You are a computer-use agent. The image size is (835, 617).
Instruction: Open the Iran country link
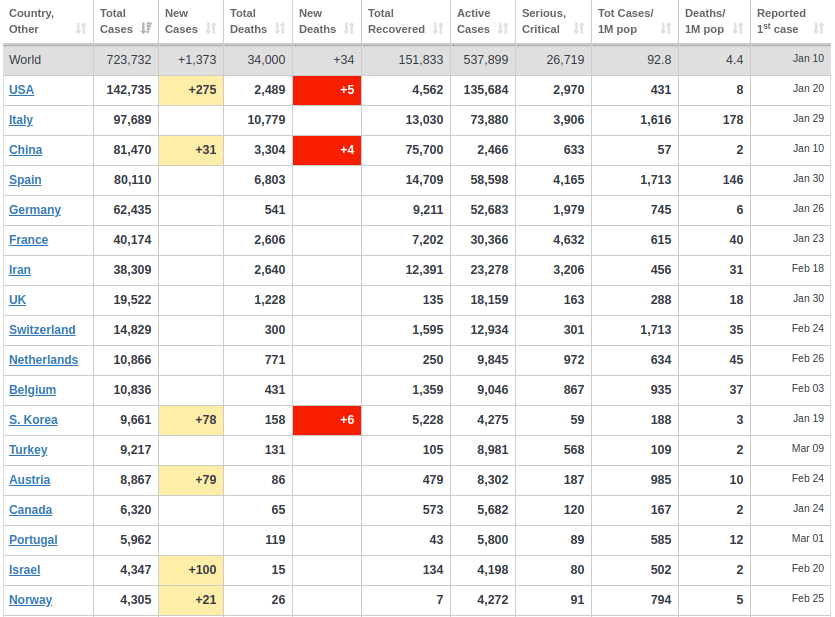tap(20, 270)
